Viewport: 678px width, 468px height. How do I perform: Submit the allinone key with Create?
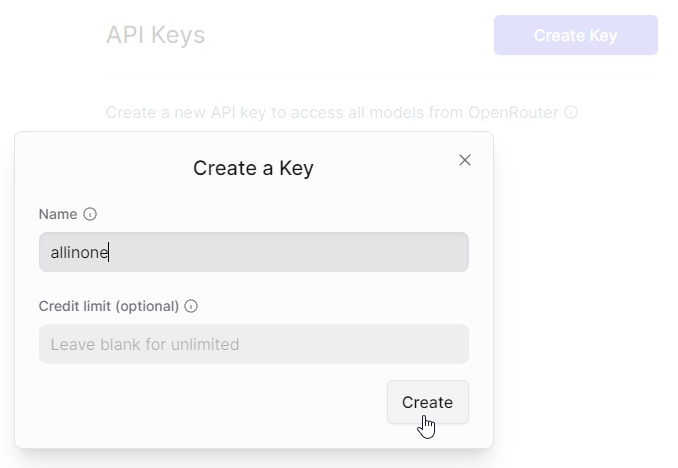click(427, 402)
